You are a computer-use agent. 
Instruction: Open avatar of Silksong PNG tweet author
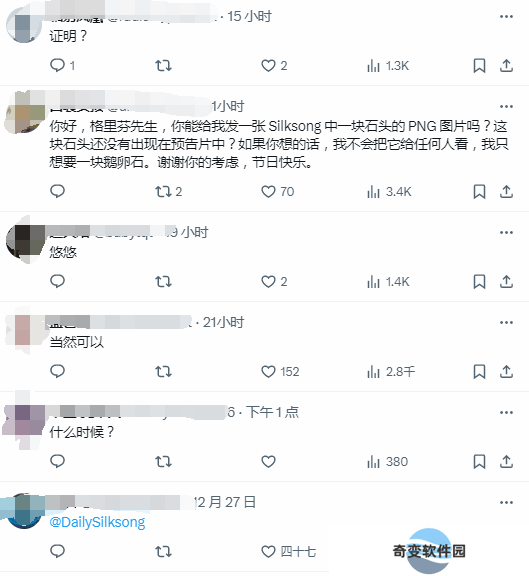pos(23,113)
